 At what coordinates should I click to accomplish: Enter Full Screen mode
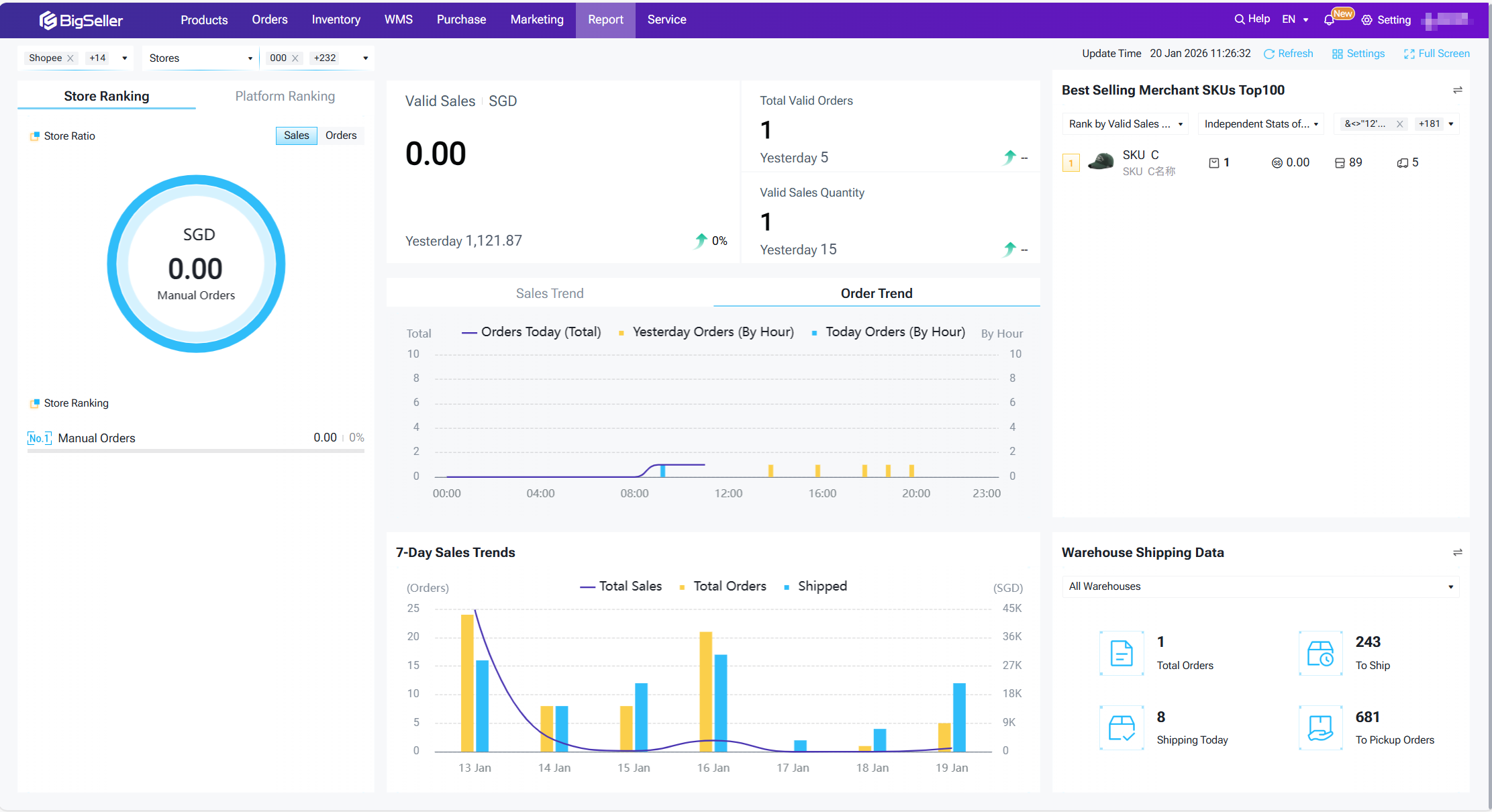(1436, 54)
